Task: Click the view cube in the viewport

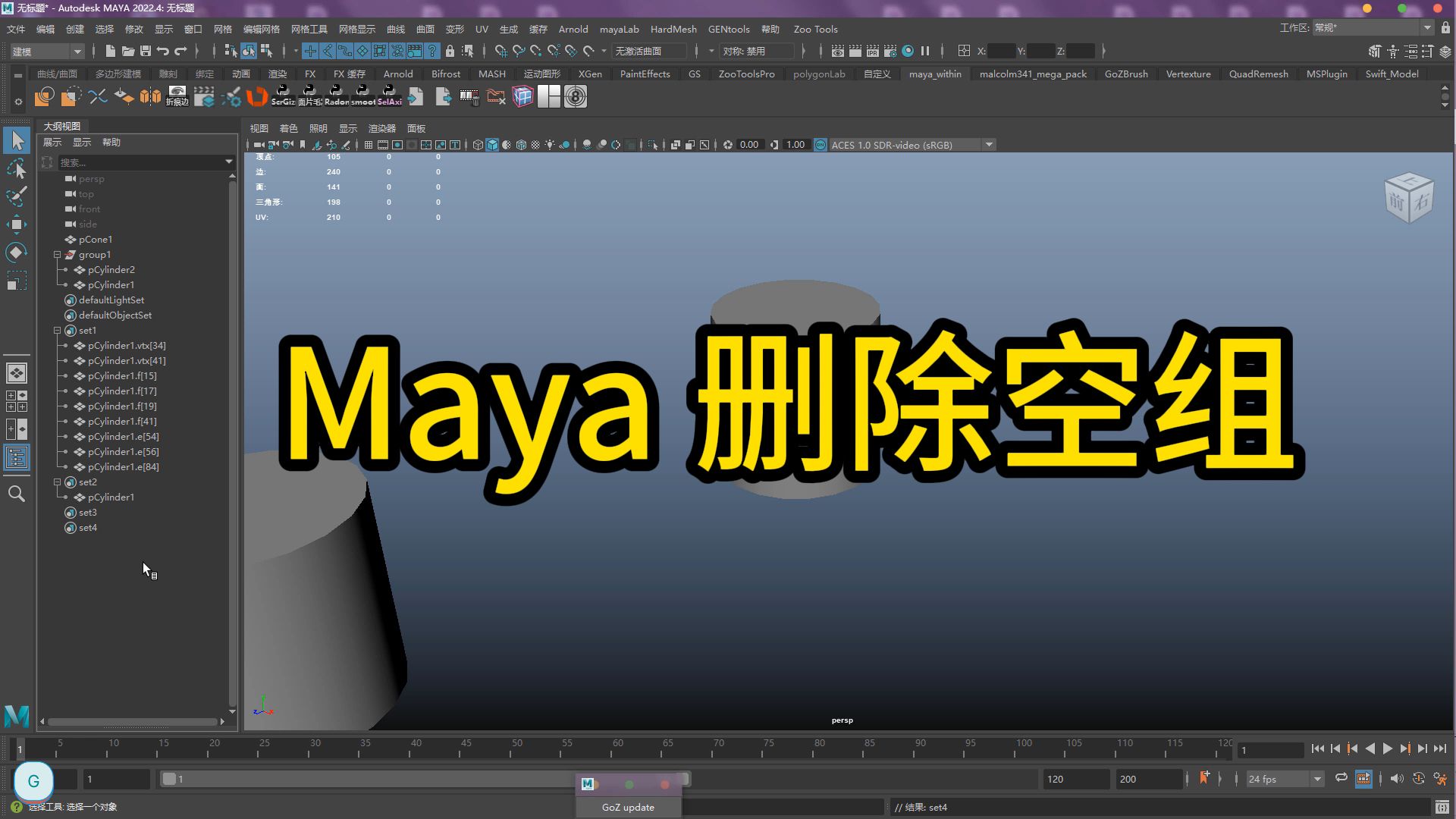Action: point(1409,199)
